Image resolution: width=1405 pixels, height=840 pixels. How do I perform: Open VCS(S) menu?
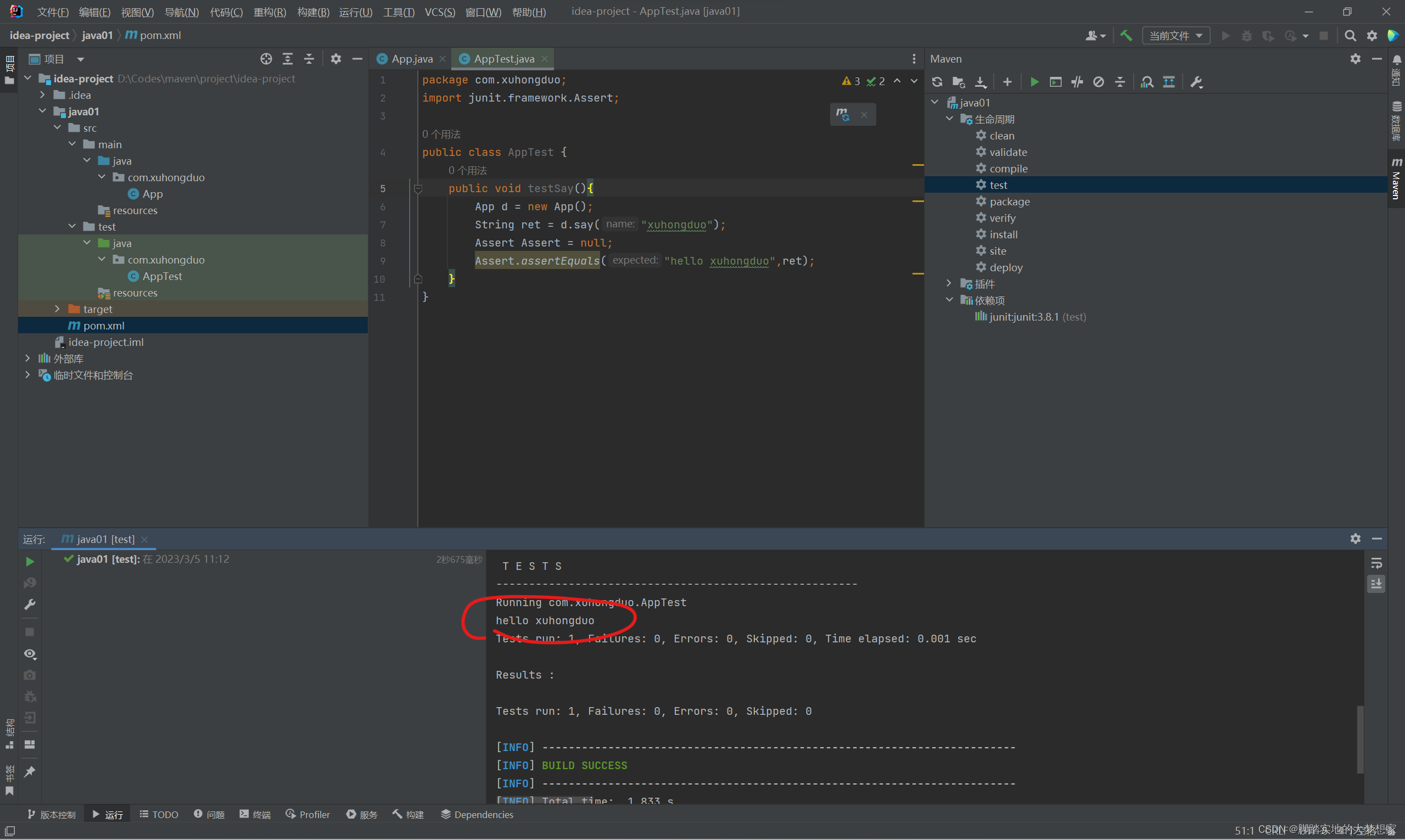pos(440,12)
